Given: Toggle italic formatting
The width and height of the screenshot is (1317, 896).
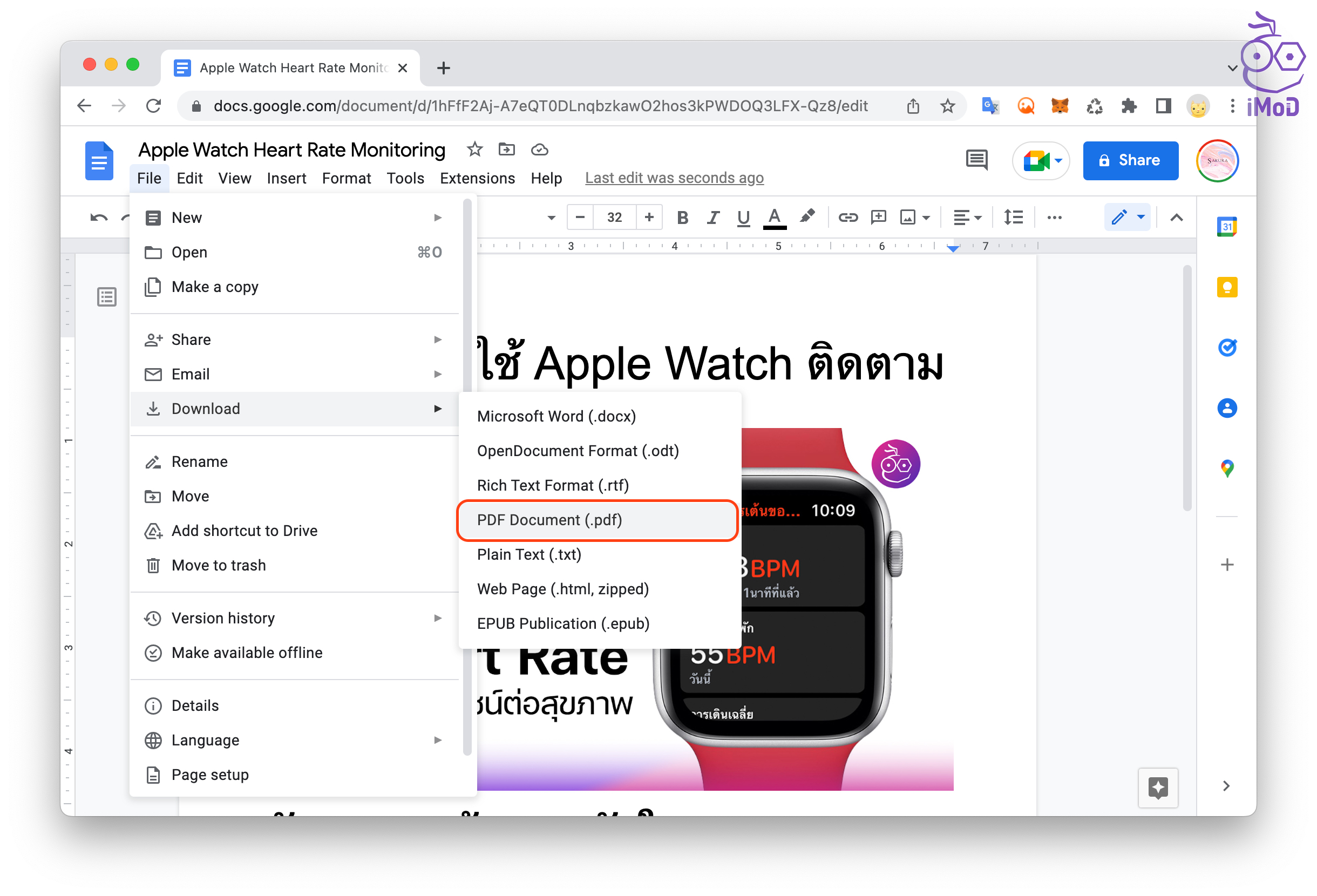Looking at the screenshot, I should pyautogui.click(x=712, y=218).
